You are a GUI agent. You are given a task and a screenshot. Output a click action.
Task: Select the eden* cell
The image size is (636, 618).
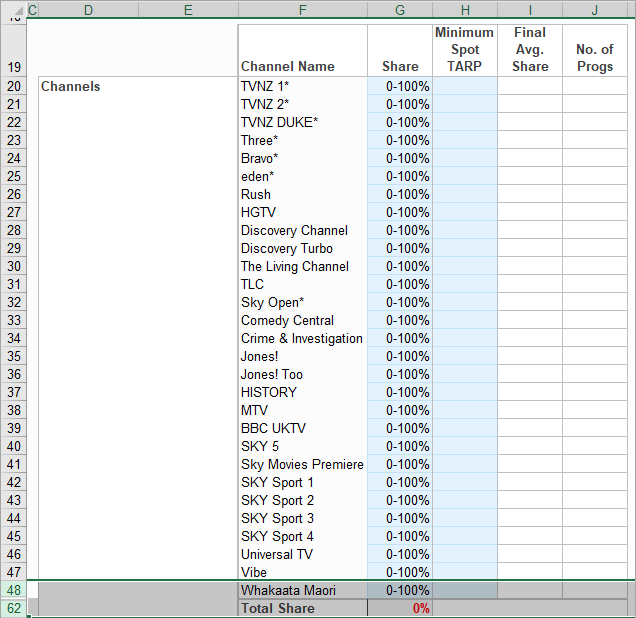point(303,176)
